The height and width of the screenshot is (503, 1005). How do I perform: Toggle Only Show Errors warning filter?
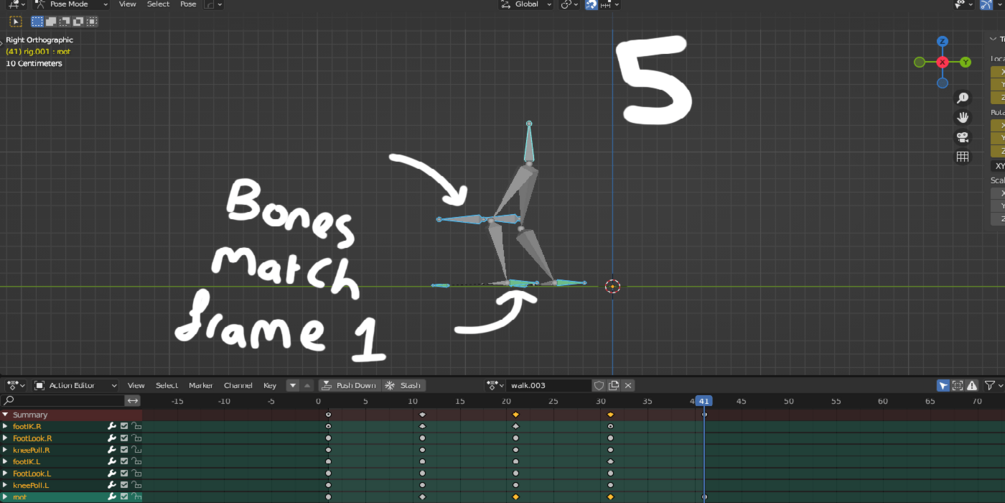point(972,385)
